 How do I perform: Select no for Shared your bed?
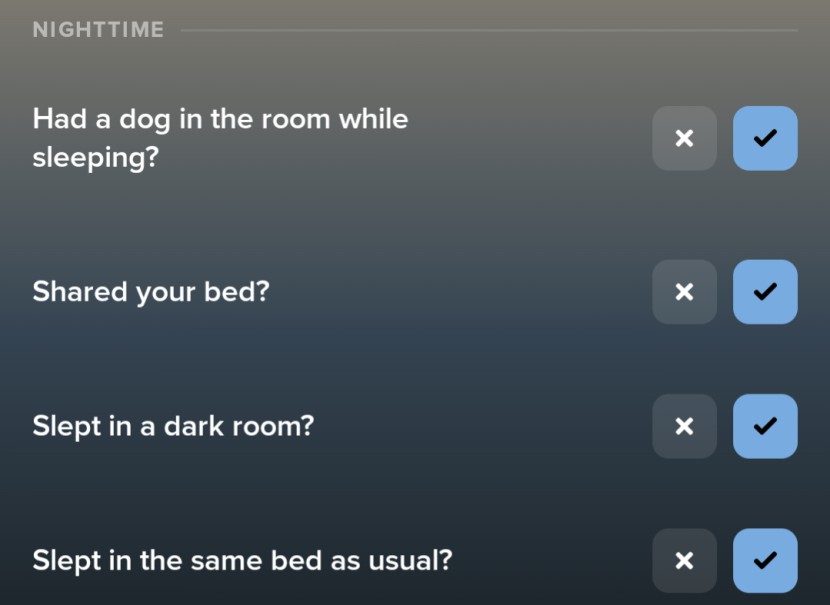pos(684,292)
